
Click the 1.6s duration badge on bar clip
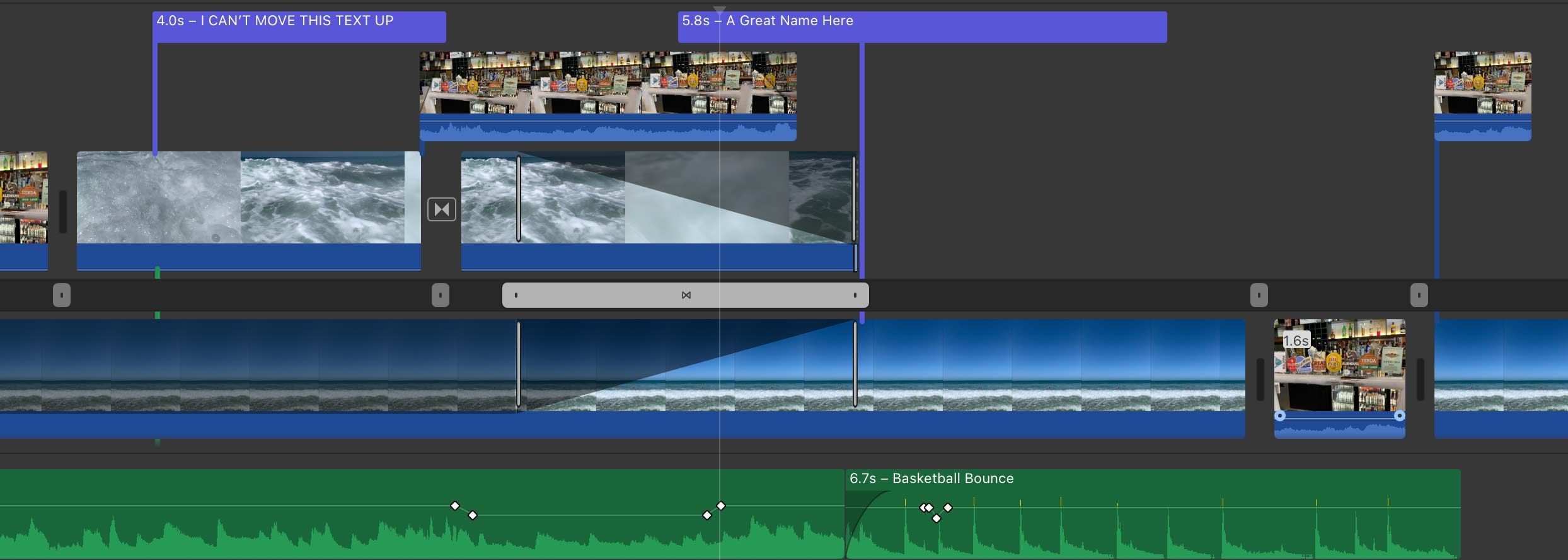pos(1296,341)
